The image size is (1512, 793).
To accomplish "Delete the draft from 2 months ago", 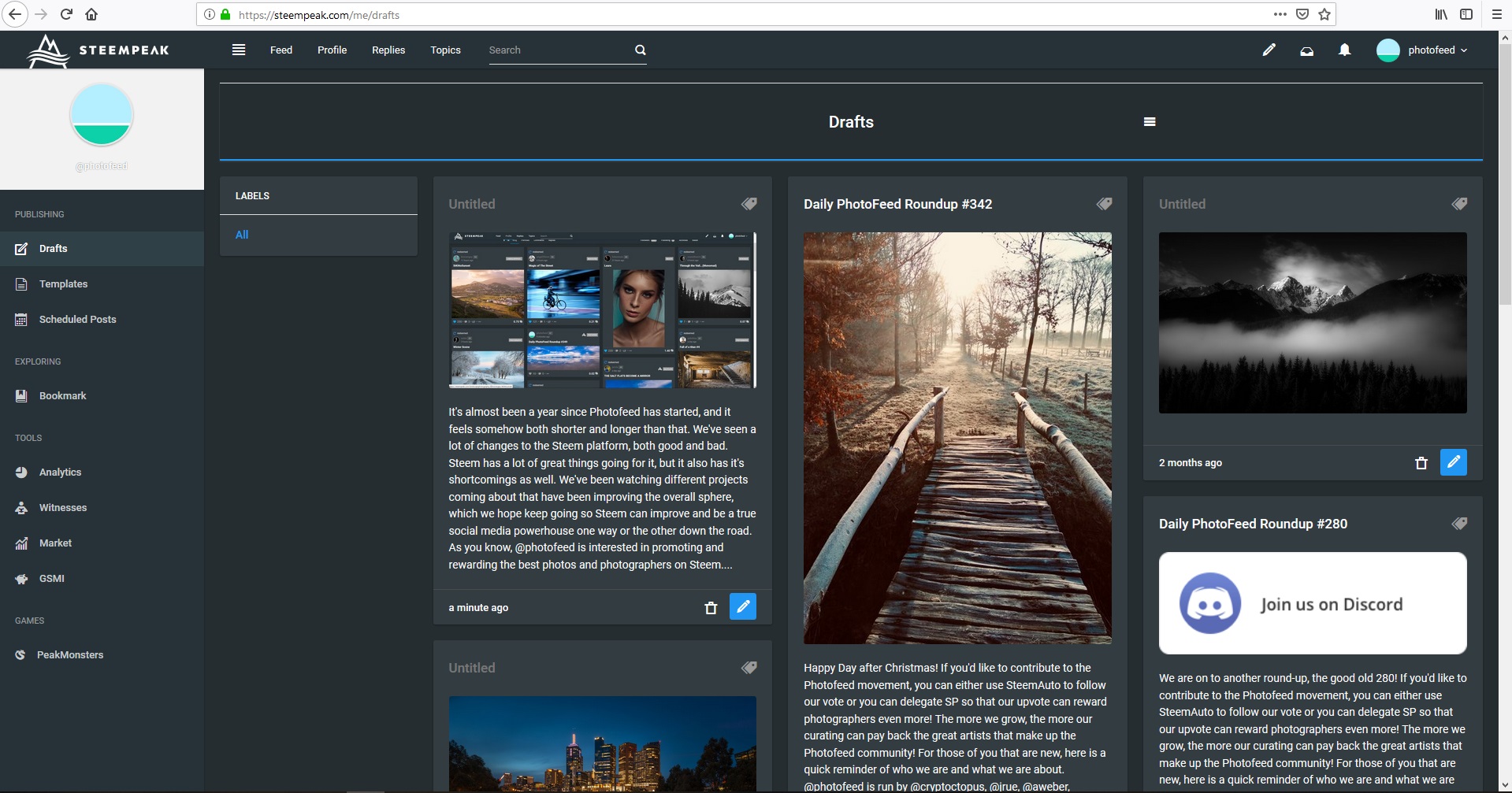I will tap(1421, 462).
